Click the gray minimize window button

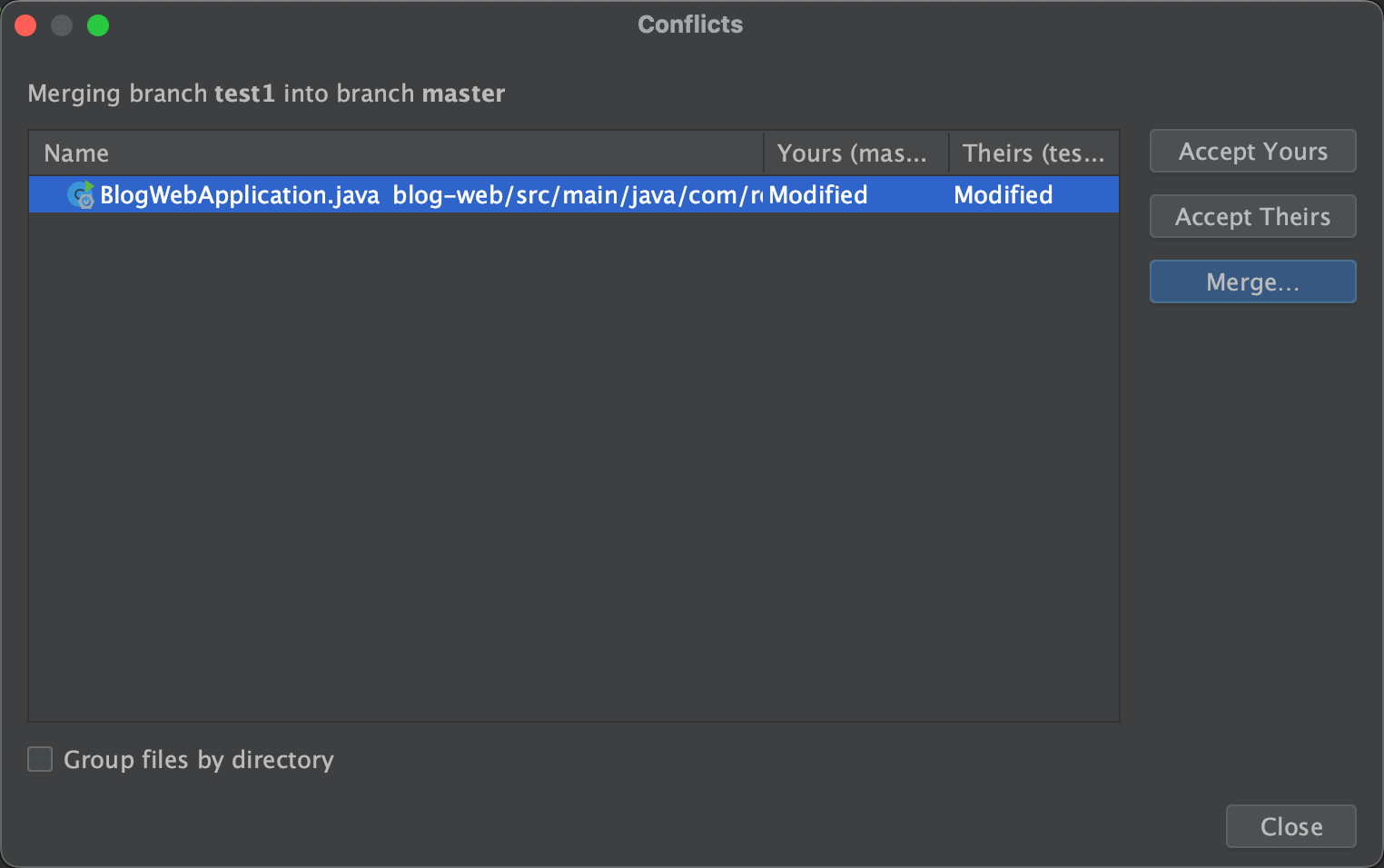[62, 25]
